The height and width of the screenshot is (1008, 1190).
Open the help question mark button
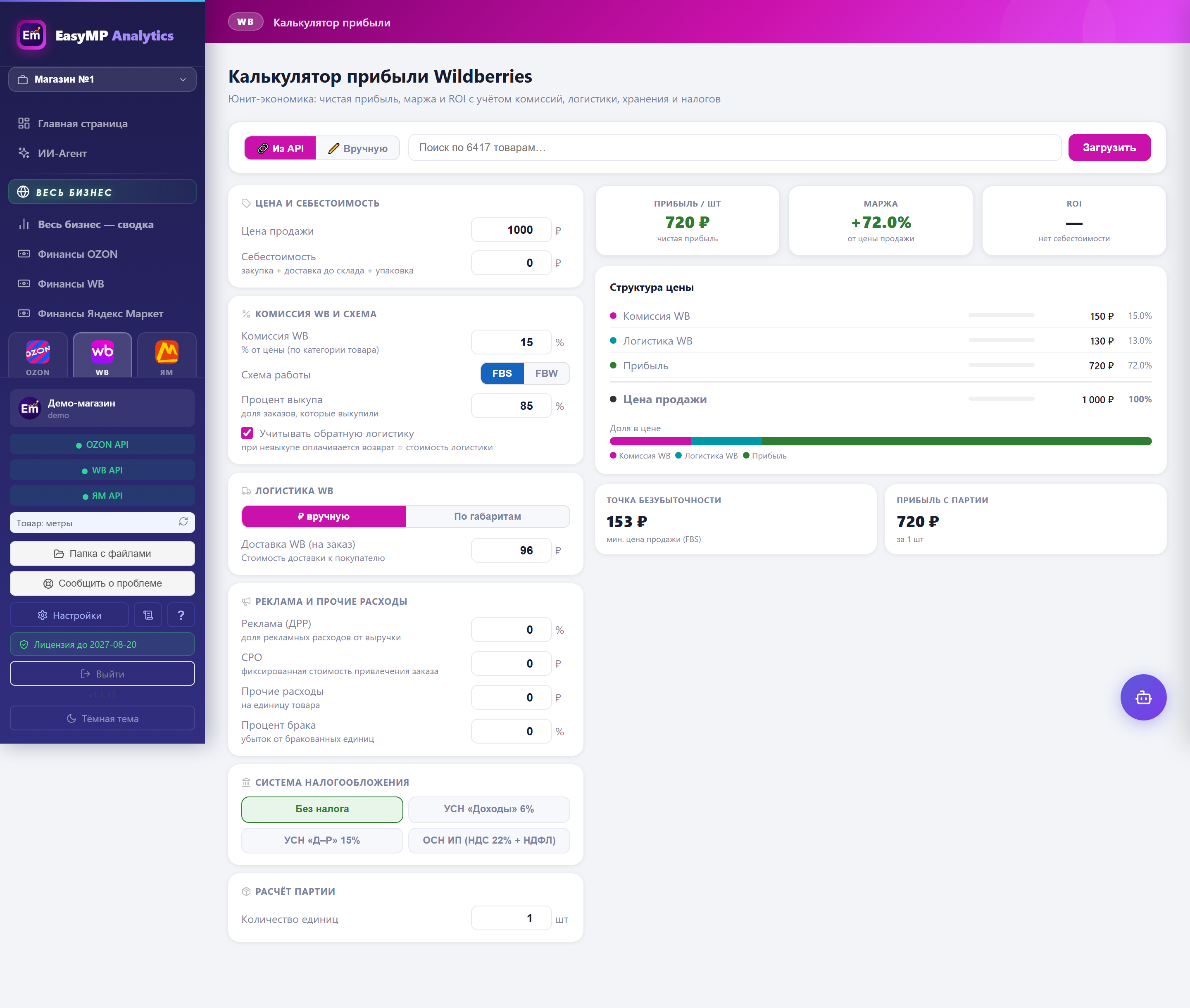click(x=181, y=615)
